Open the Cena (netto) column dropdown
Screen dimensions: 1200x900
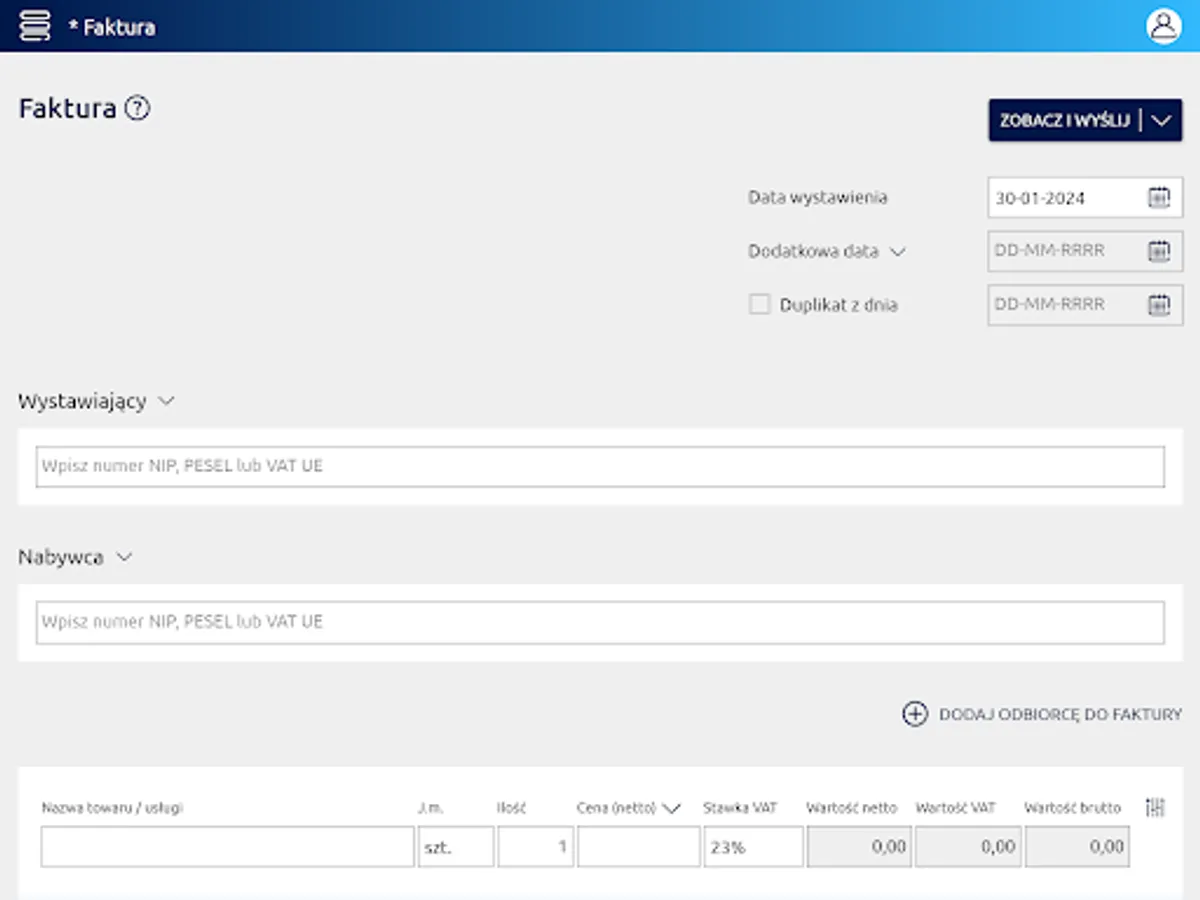[671, 807]
